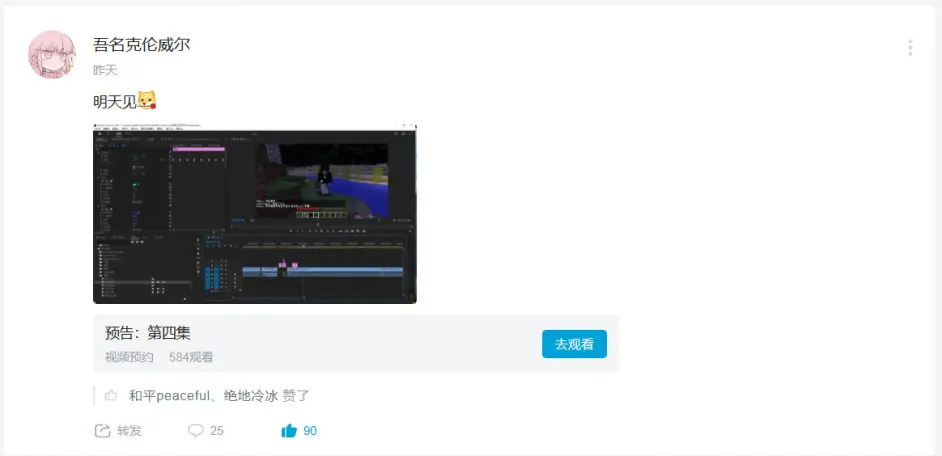Click the comment count 25

[217, 431]
